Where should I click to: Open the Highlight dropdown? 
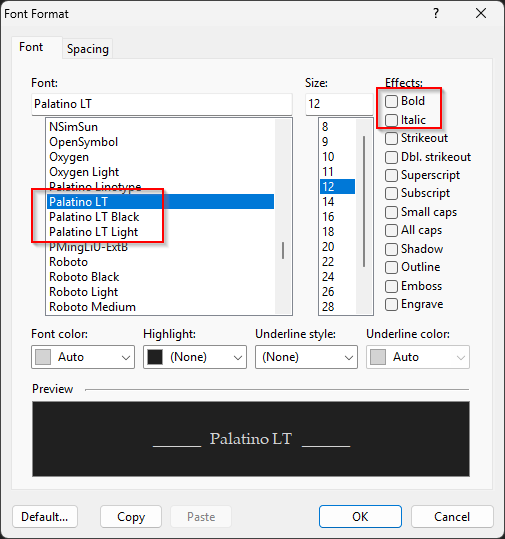point(195,357)
